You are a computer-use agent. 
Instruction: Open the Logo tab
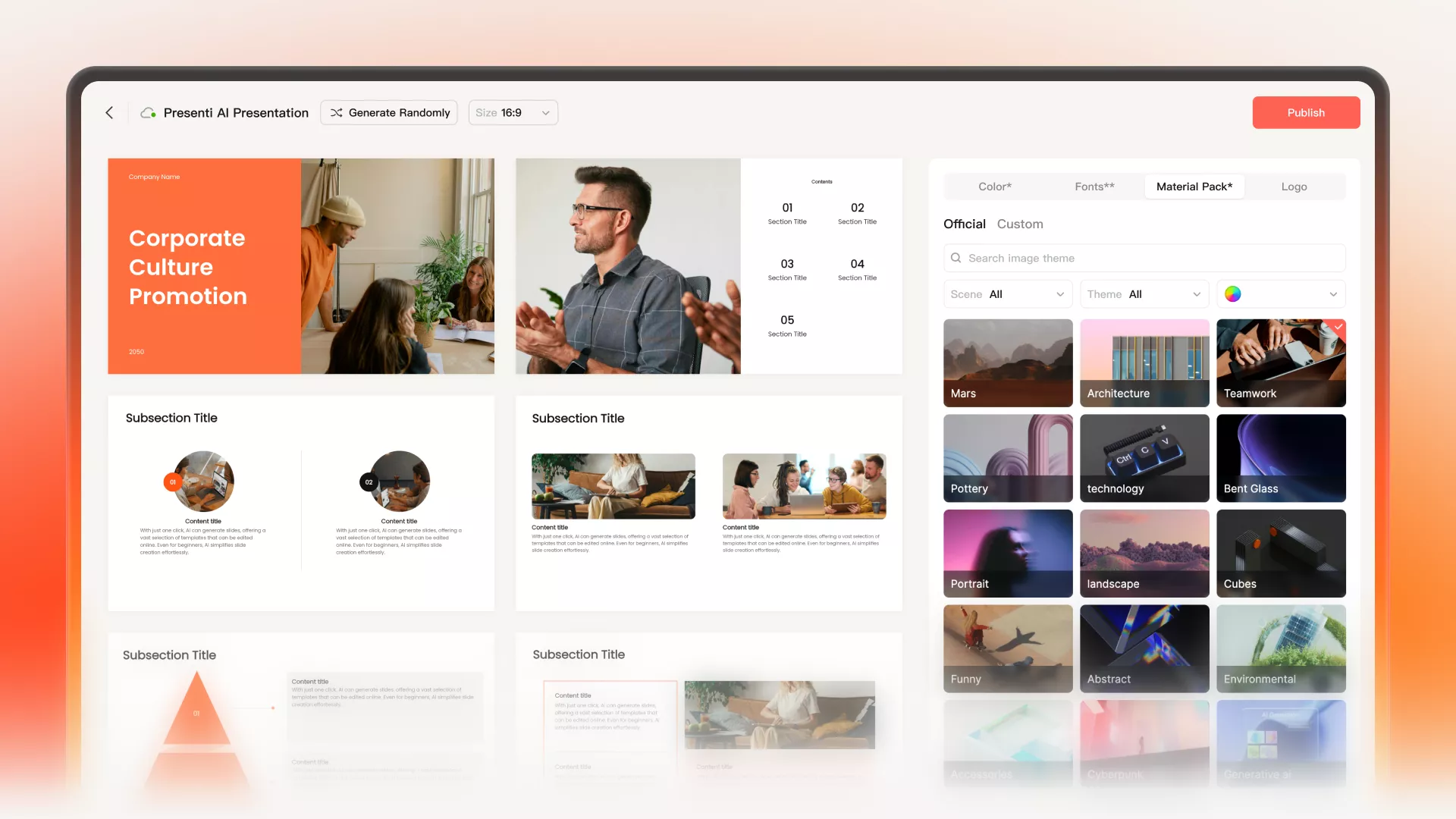coord(1294,187)
